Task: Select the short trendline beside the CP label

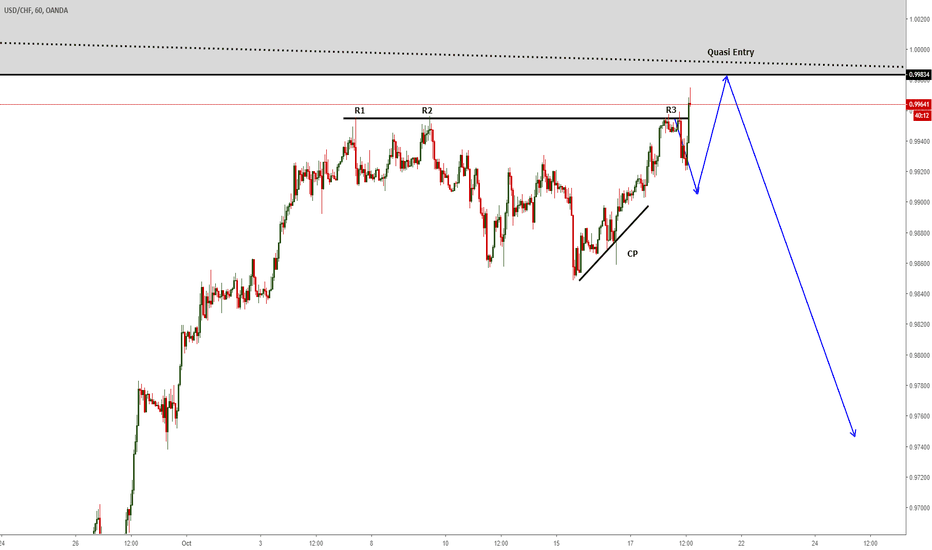Action: (x=613, y=243)
